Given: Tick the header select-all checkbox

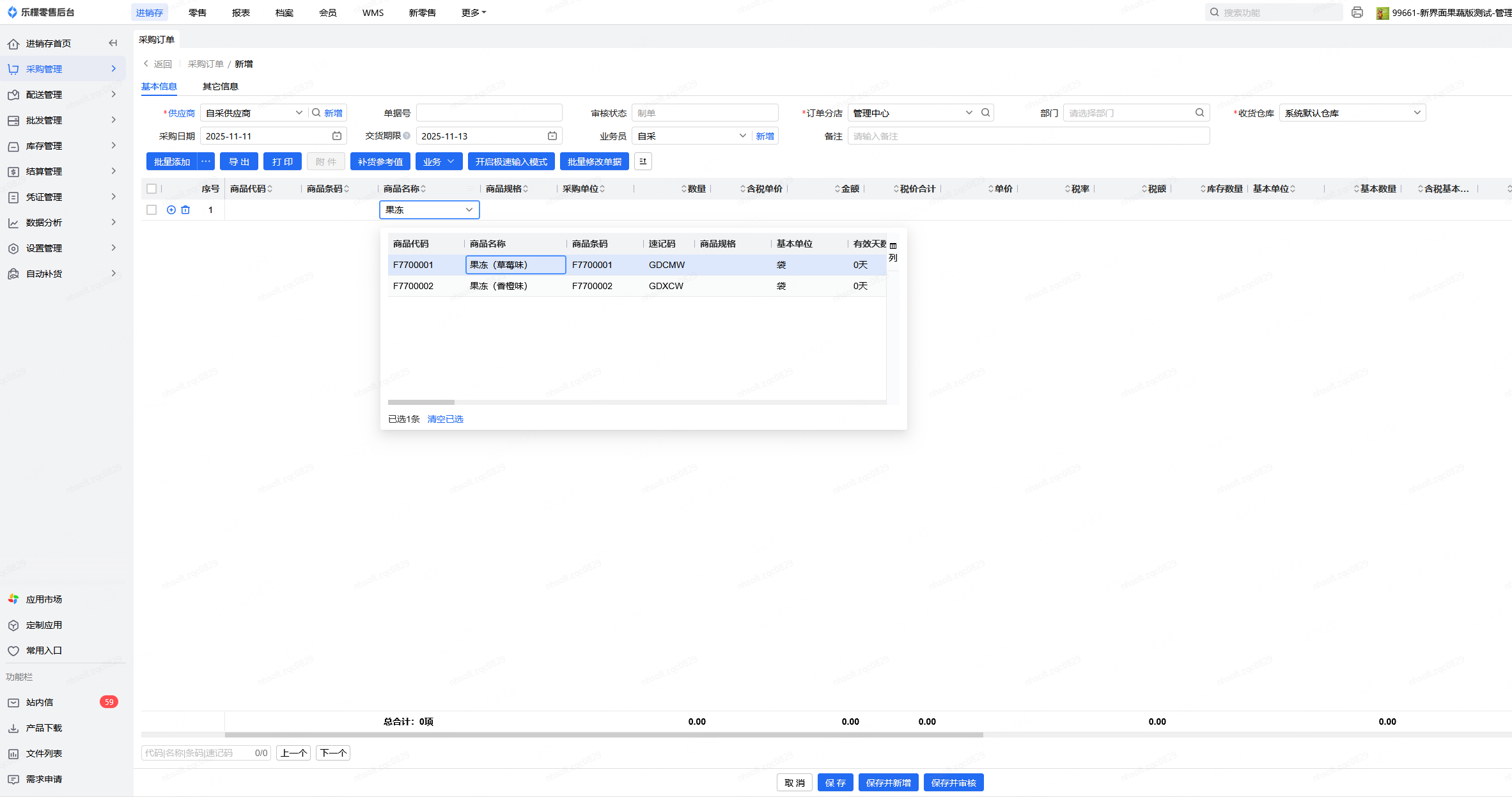Looking at the screenshot, I should click(152, 189).
